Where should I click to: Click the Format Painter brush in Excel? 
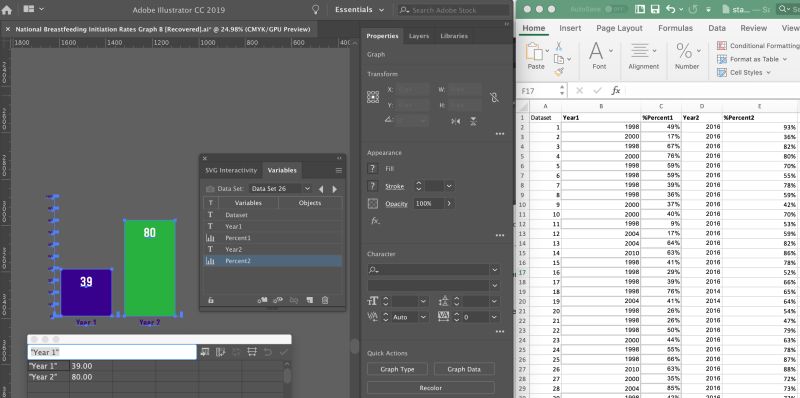point(559,72)
